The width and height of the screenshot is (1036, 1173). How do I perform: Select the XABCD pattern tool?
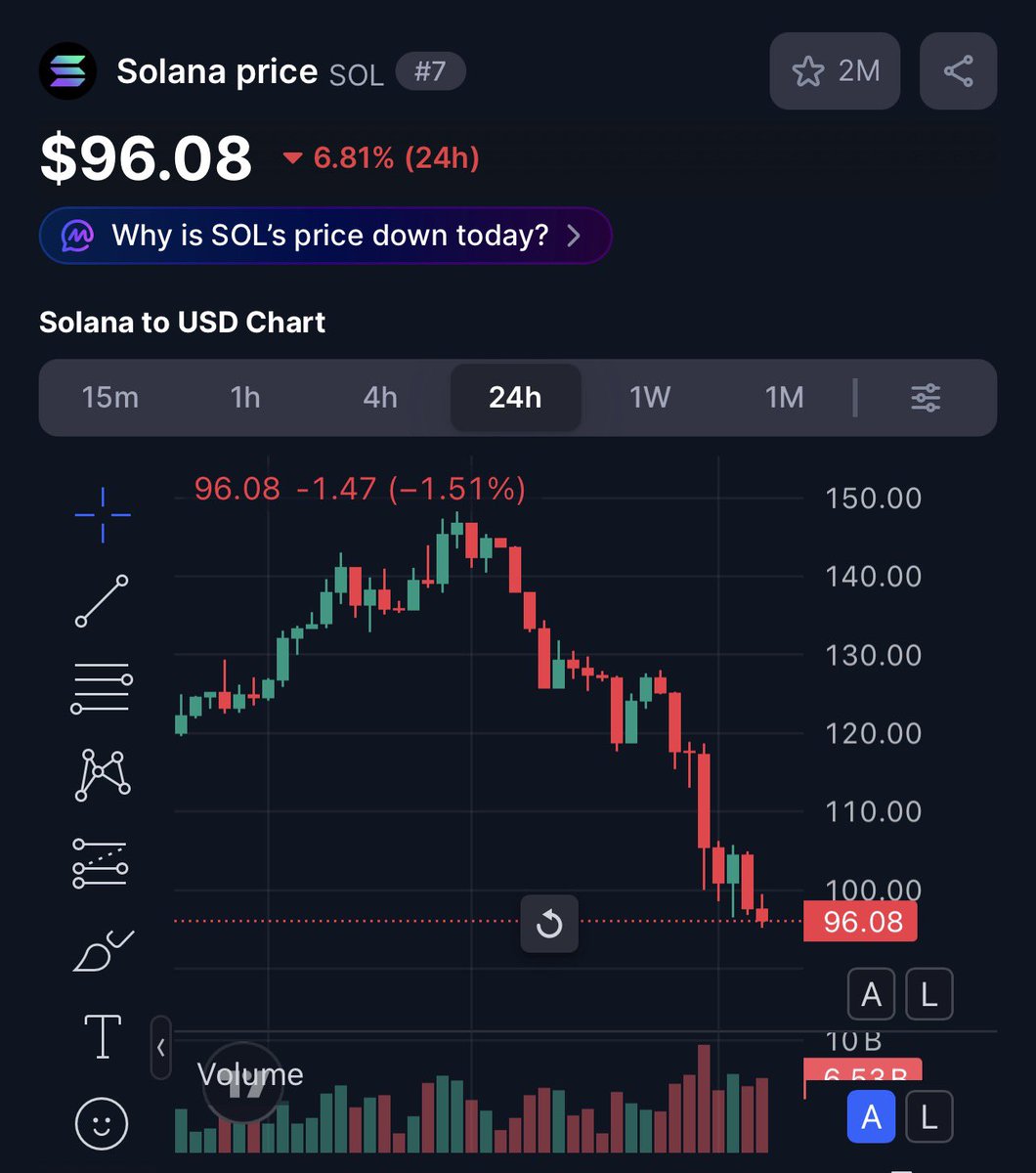(102, 774)
